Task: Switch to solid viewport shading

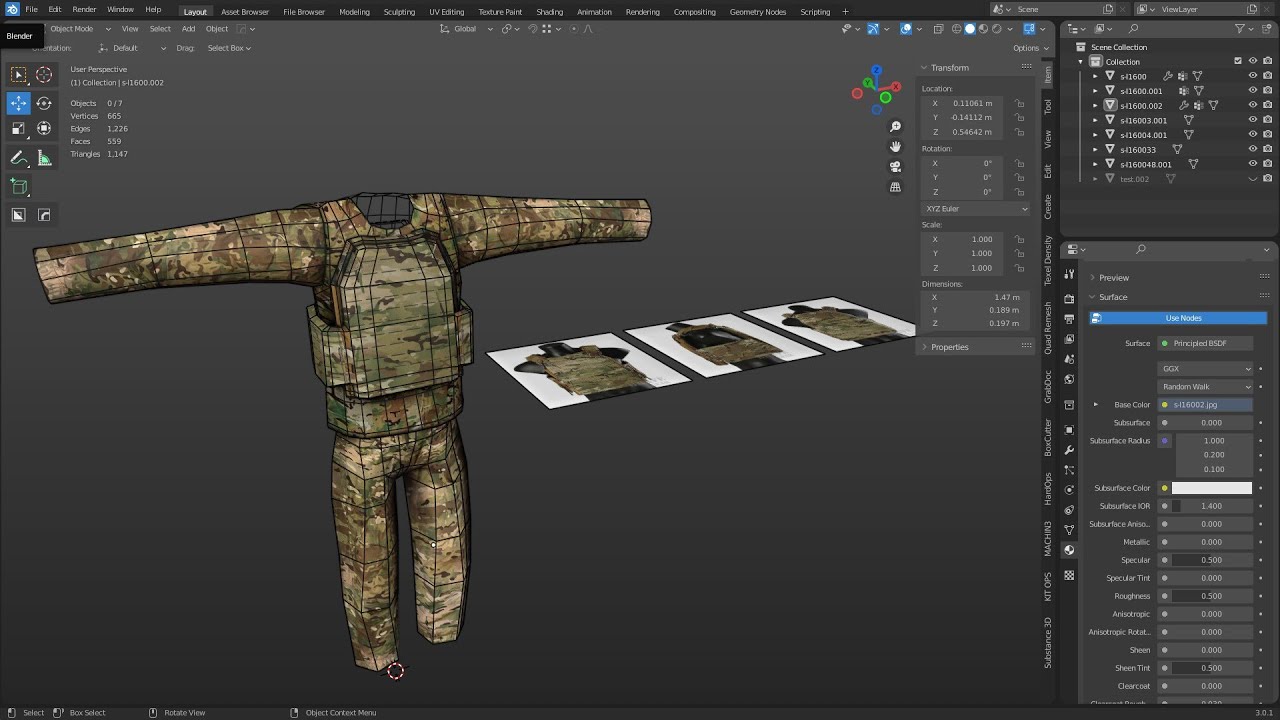Action: pos(969,29)
